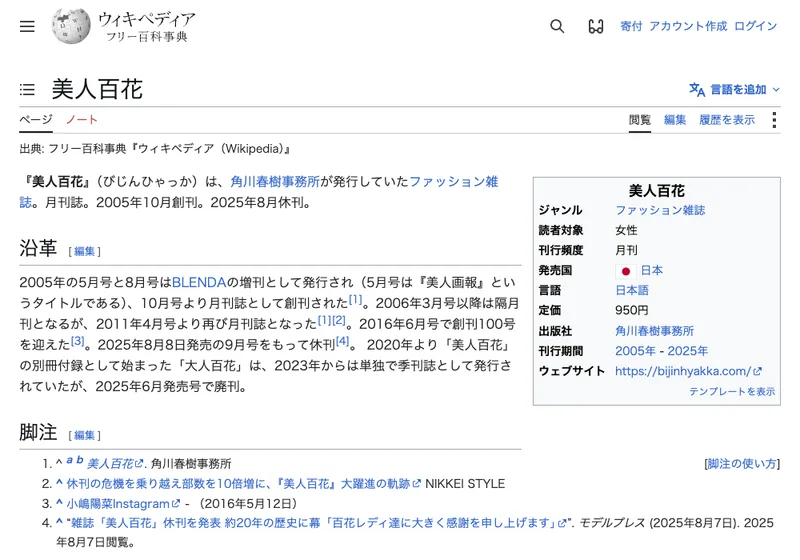The height and width of the screenshot is (560, 800).
Task: Jump to citation [3] in 沿革 text
Action: pos(78,341)
